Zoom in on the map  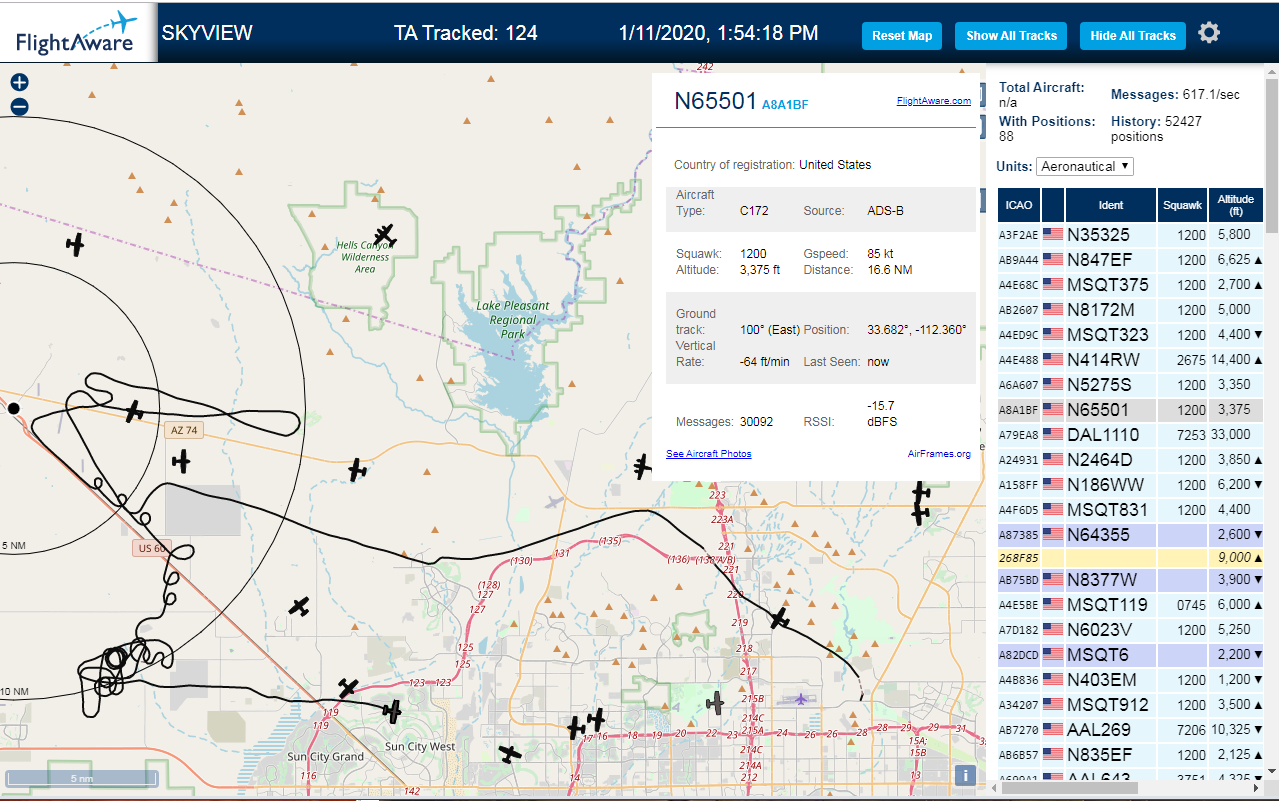tap(19, 83)
